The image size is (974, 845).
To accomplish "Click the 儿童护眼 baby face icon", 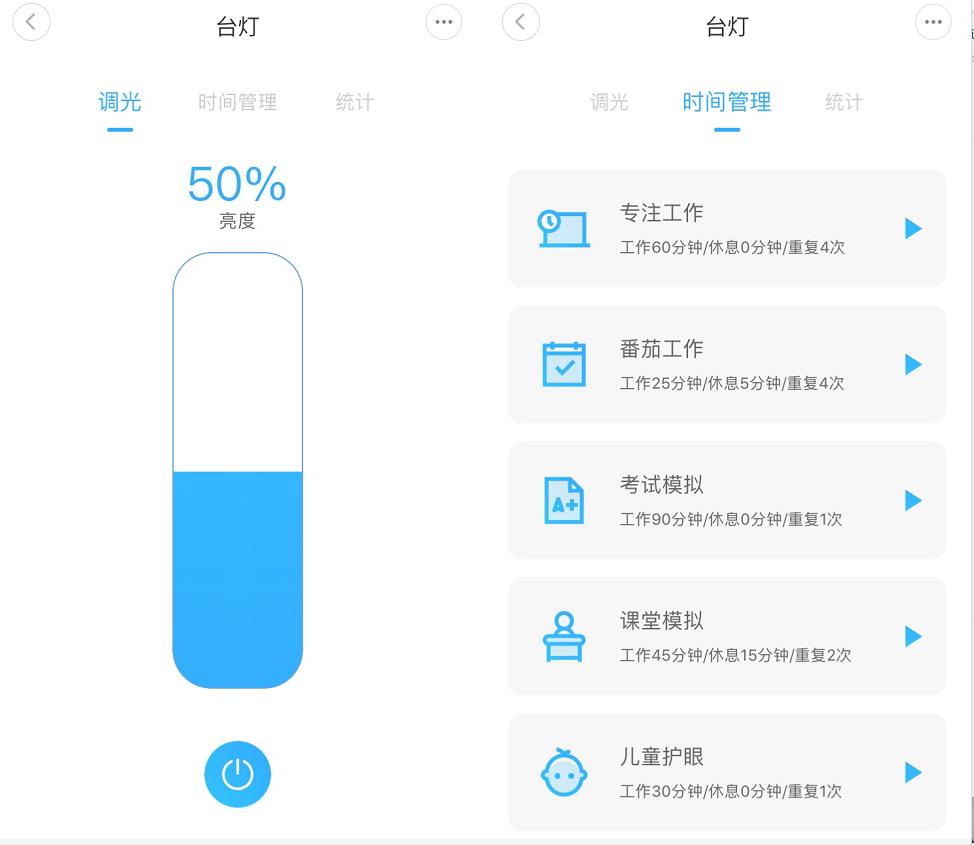I will [564, 772].
